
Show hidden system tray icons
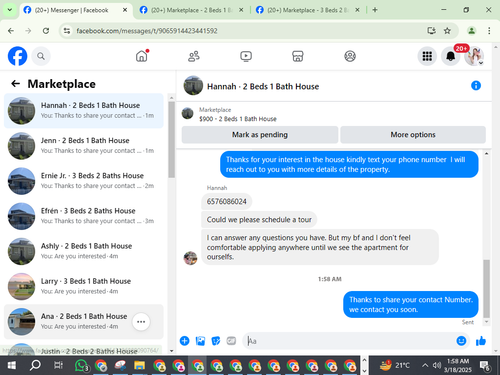(x=425, y=366)
